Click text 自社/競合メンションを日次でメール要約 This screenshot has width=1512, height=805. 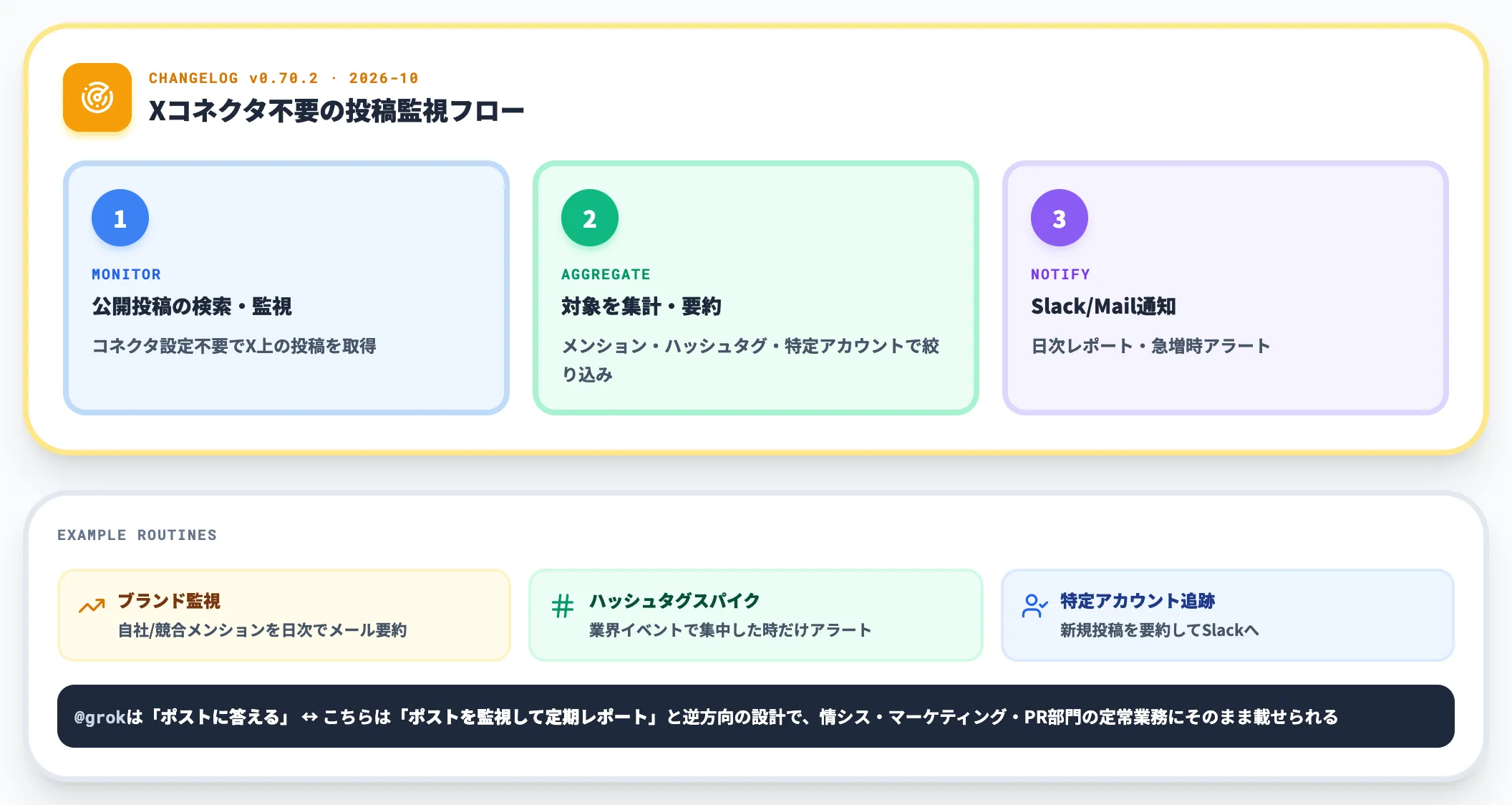click(262, 630)
